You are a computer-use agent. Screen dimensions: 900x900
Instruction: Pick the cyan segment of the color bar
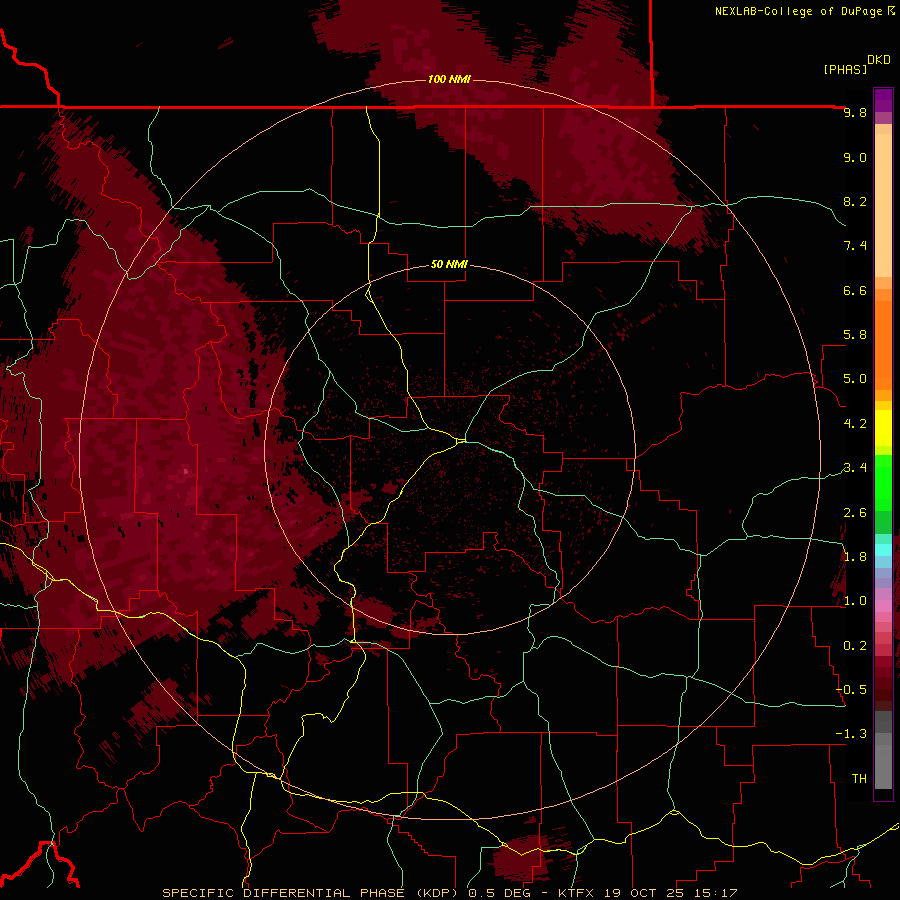click(883, 549)
